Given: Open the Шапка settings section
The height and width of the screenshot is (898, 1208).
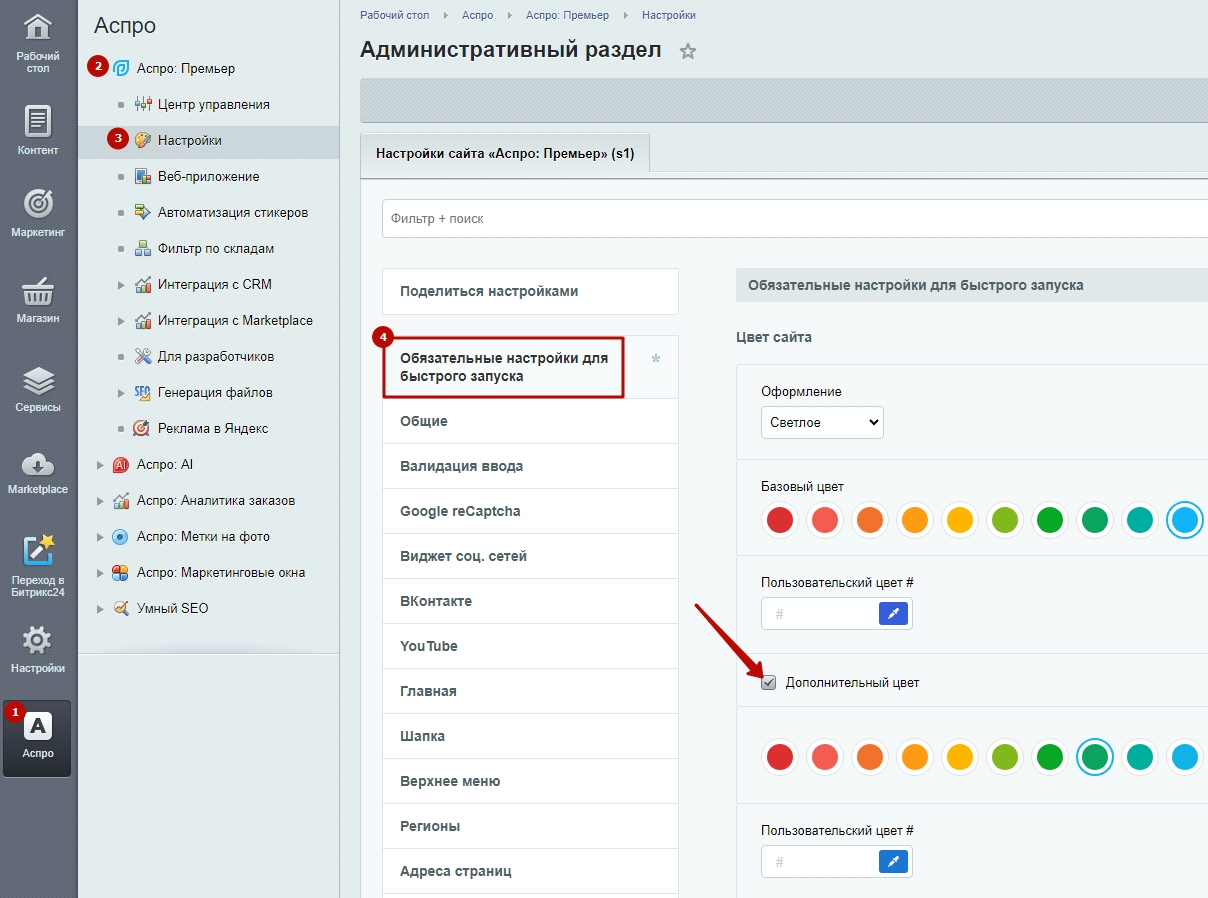Looking at the screenshot, I should tap(530, 736).
